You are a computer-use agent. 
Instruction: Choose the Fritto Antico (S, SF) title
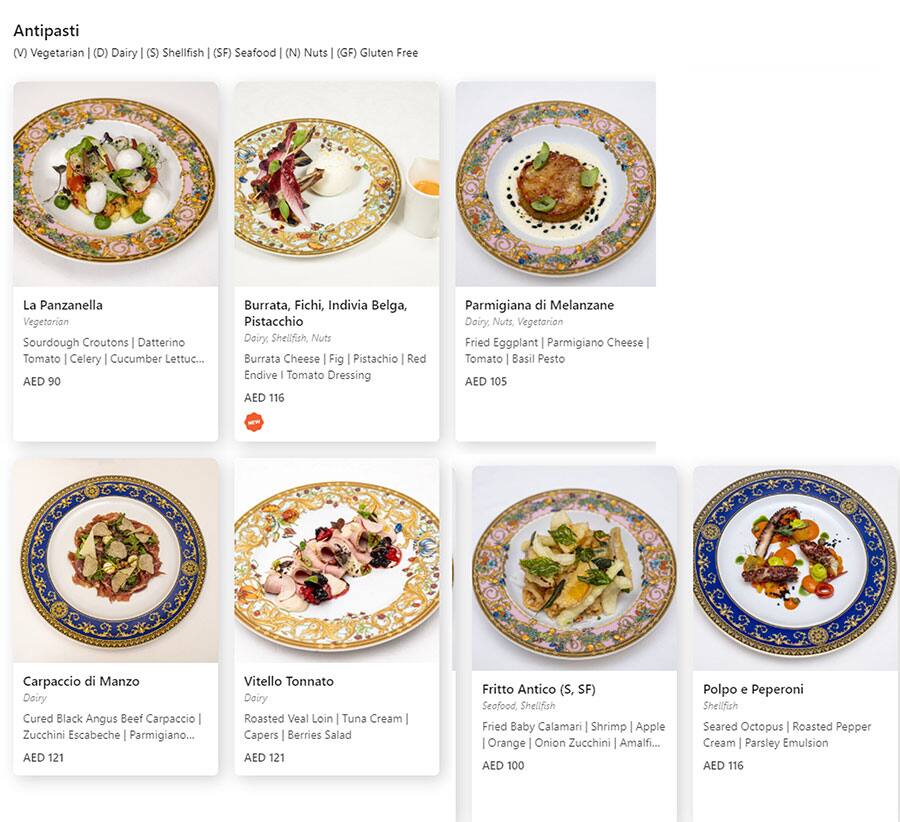pyautogui.click(x=539, y=689)
